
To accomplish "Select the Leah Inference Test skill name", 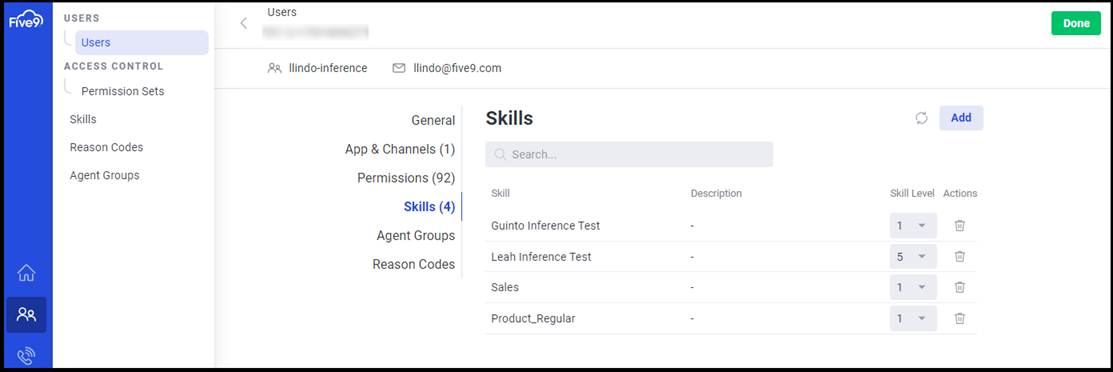I will coord(541,256).
